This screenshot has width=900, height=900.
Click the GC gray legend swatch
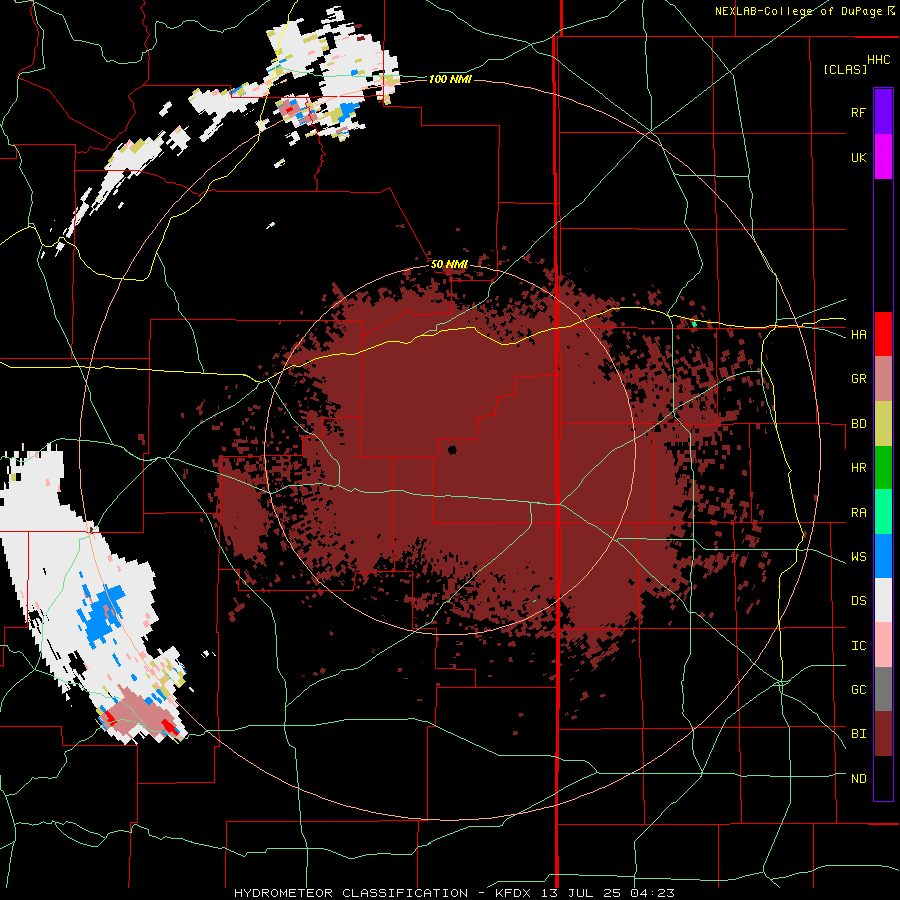tap(883, 689)
